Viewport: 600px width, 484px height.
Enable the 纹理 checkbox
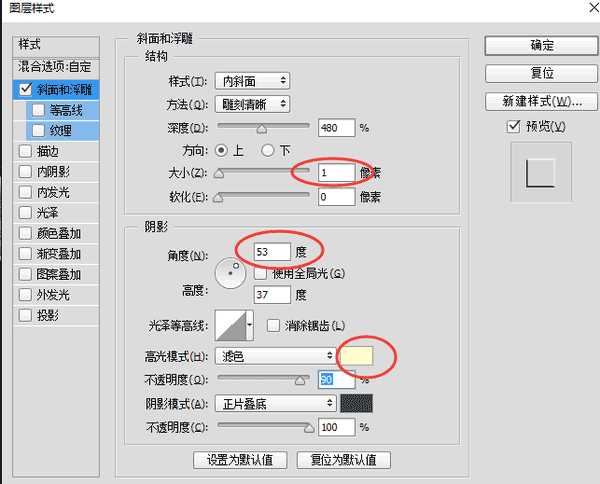click(x=38, y=130)
